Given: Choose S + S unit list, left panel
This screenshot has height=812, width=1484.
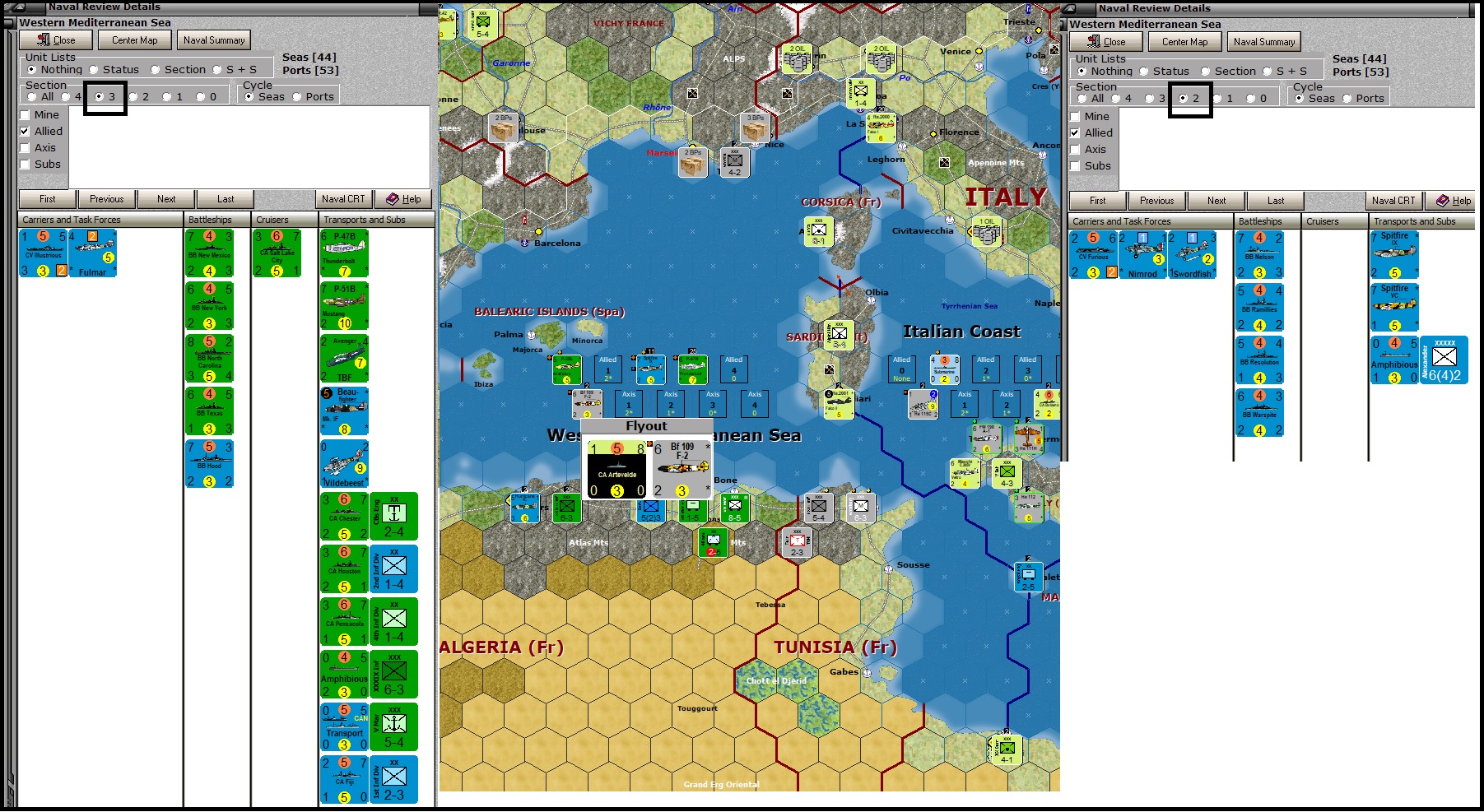Looking at the screenshot, I should pyautogui.click(x=217, y=70).
